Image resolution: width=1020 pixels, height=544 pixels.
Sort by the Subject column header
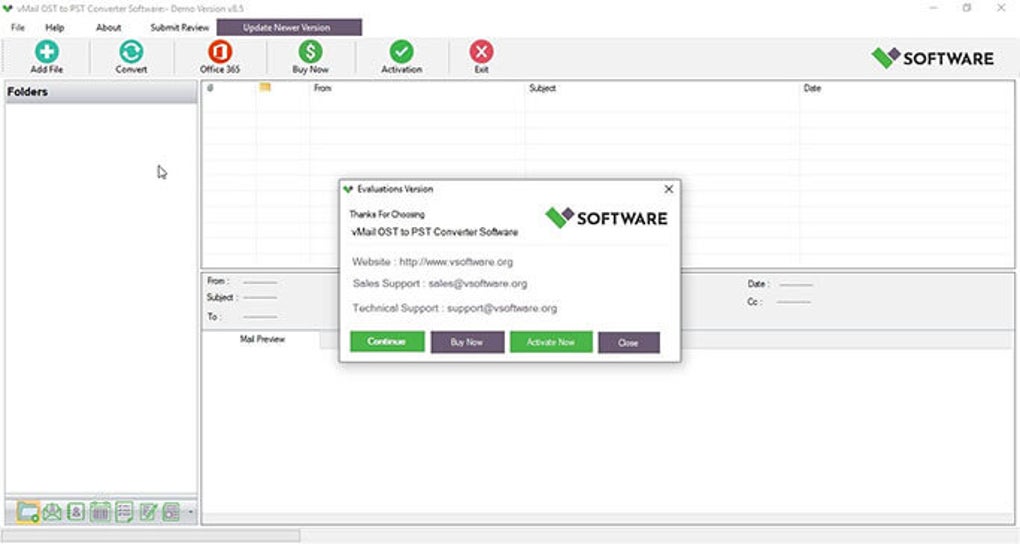[543, 88]
